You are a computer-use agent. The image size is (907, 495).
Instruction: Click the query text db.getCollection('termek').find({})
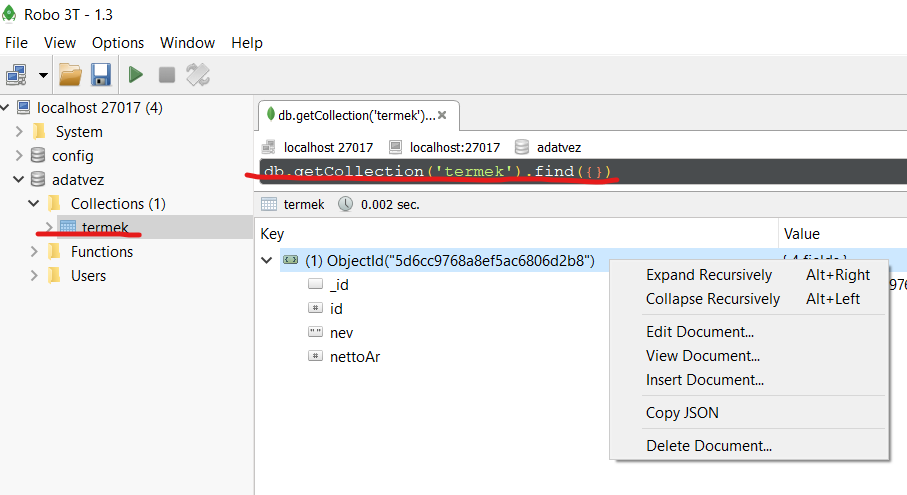(x=437, y=171)
